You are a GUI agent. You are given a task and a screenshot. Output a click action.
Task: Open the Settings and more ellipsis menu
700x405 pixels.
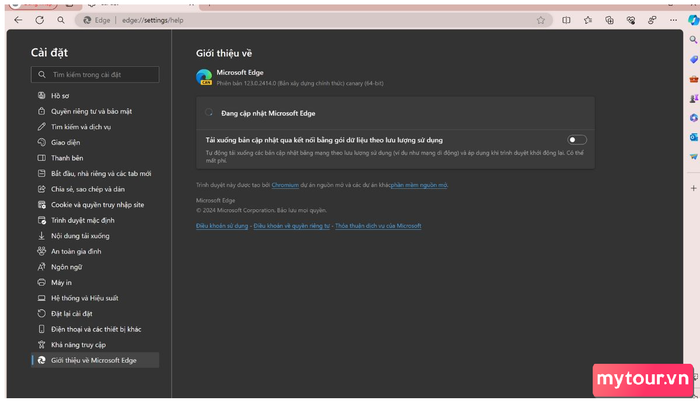coord(673,20)
